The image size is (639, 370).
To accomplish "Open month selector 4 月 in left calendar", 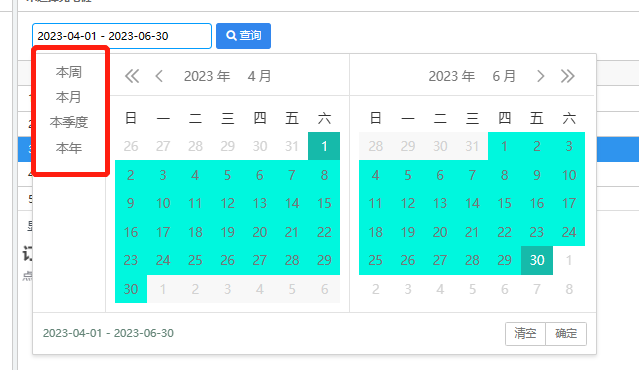I will [259, 76].
